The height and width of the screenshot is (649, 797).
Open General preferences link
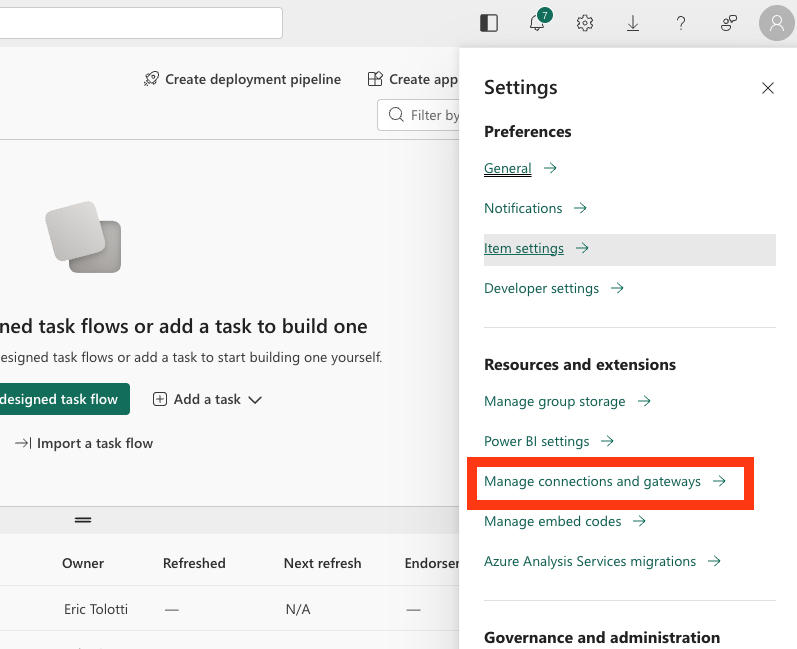click(507, 169)
